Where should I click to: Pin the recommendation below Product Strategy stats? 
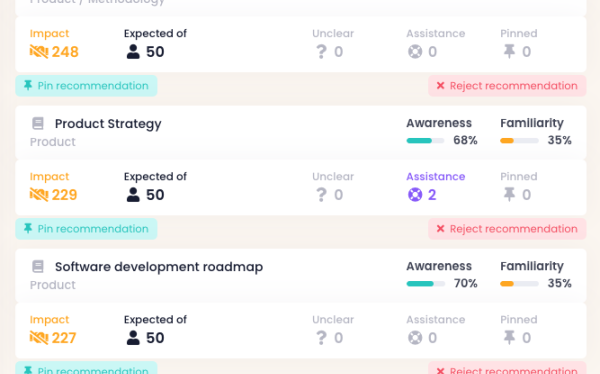(86, 229)
